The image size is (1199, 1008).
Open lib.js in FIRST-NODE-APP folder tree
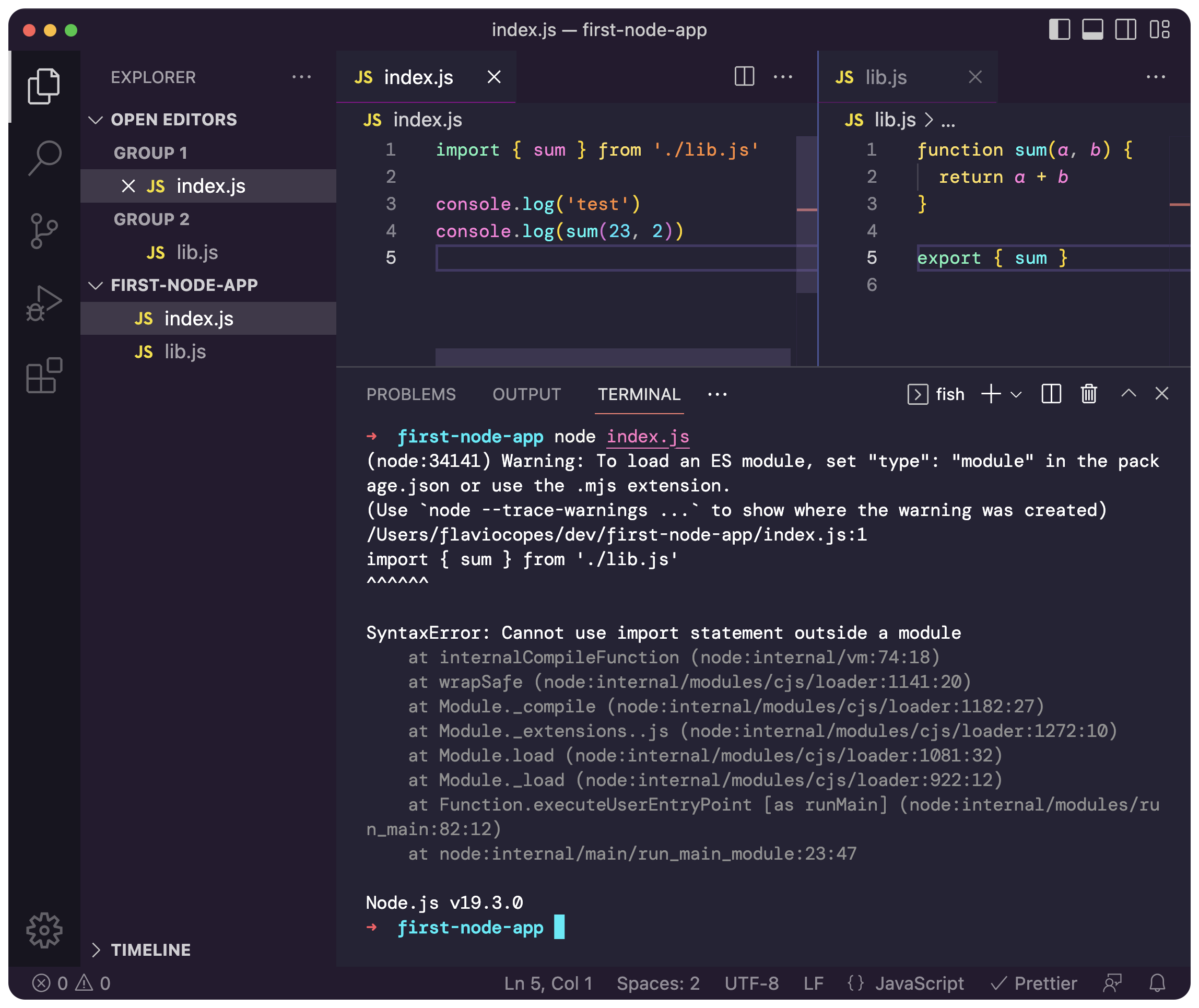(x=185, y=351)
